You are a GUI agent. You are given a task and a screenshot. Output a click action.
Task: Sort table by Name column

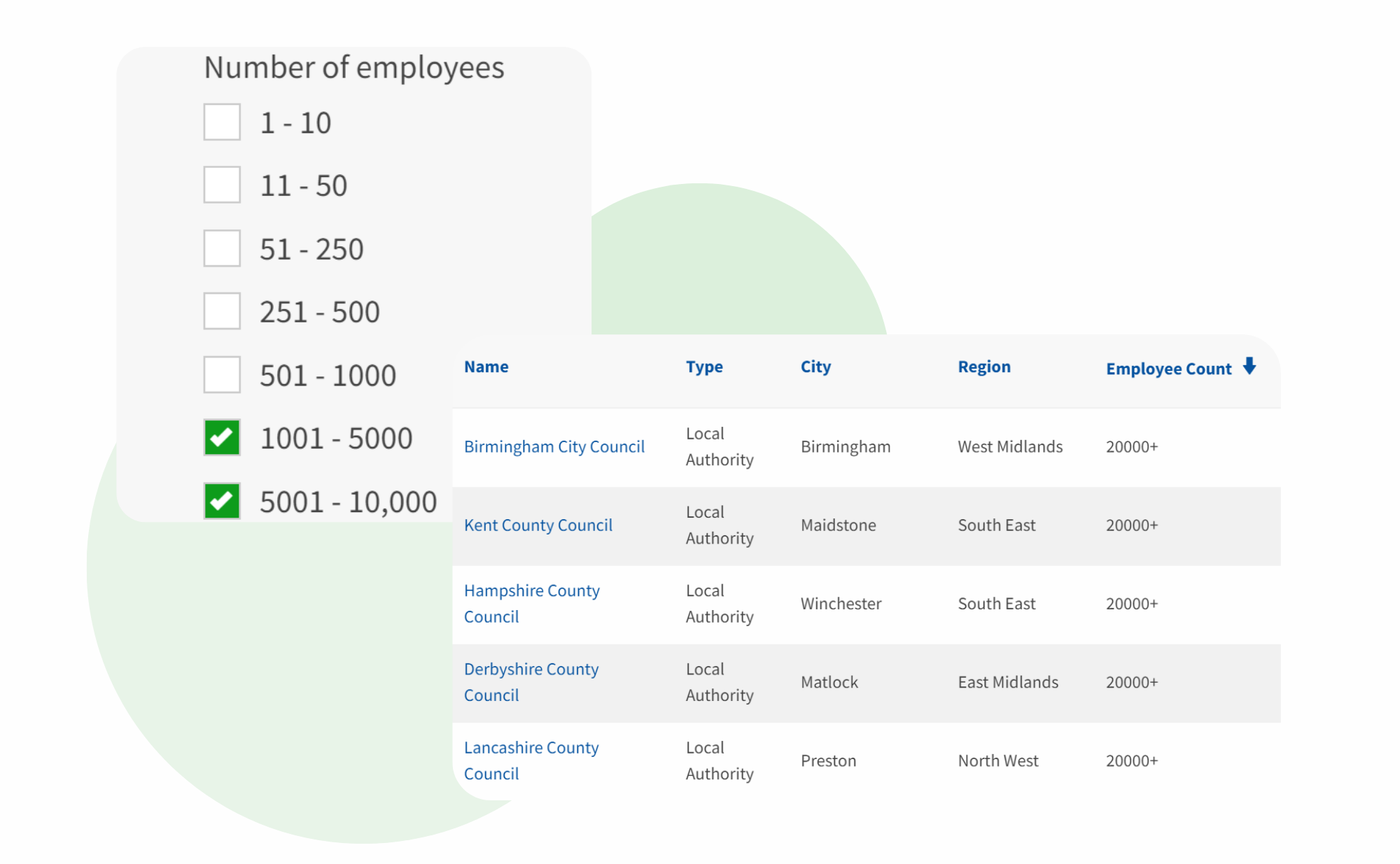pyautogui.click(x=486, y=367)
